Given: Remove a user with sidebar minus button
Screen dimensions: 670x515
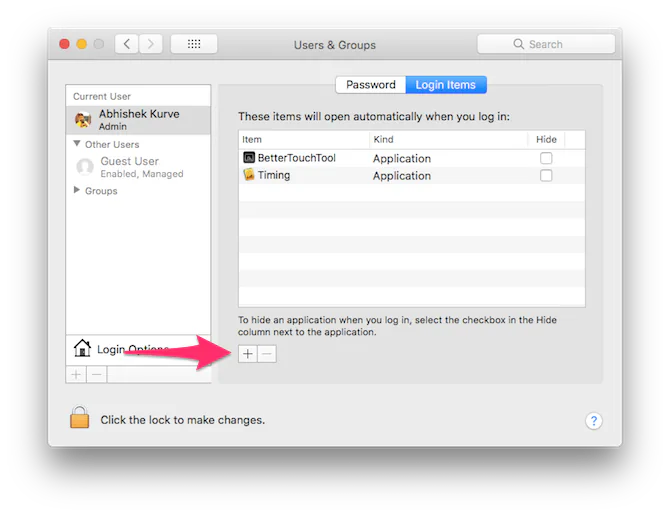Looking at the screenshot, I should pyautogui.click(x=97, y=375).
